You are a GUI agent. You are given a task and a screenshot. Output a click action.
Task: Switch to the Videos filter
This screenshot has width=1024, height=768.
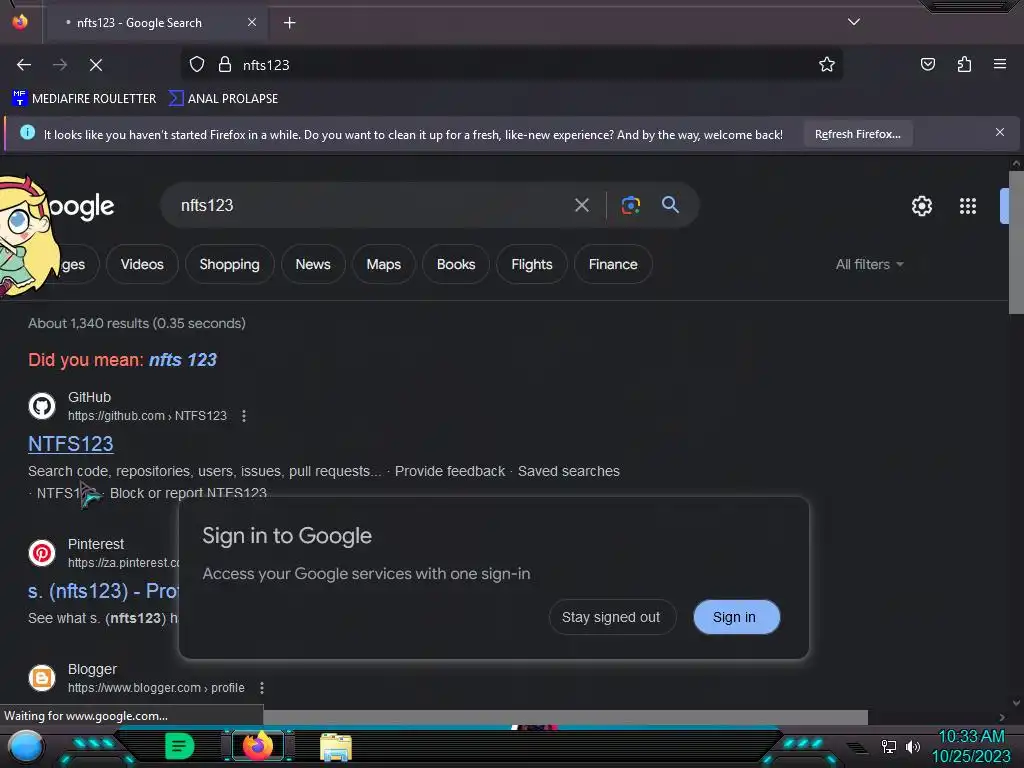(x=142, y=264)
